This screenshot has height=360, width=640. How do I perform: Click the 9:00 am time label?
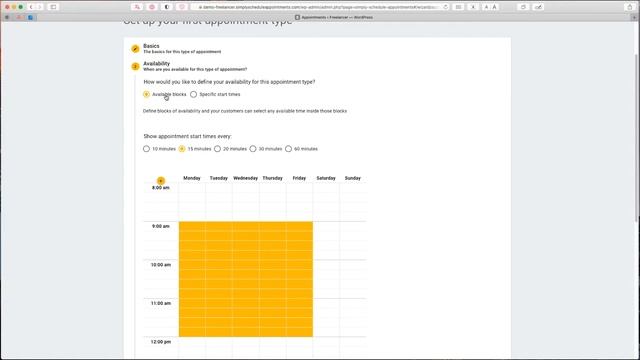pyautogui.click(x=161, y=226)
